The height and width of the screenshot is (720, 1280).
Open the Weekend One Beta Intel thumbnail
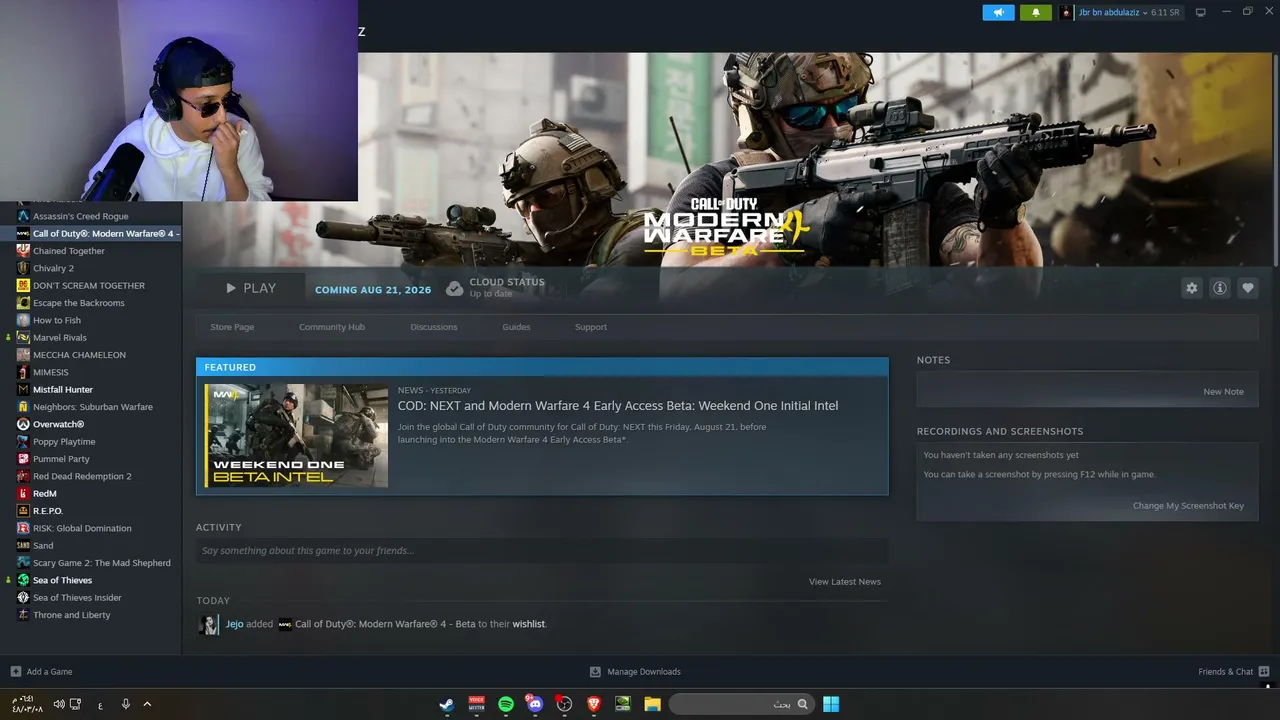(x=296, y=435)
